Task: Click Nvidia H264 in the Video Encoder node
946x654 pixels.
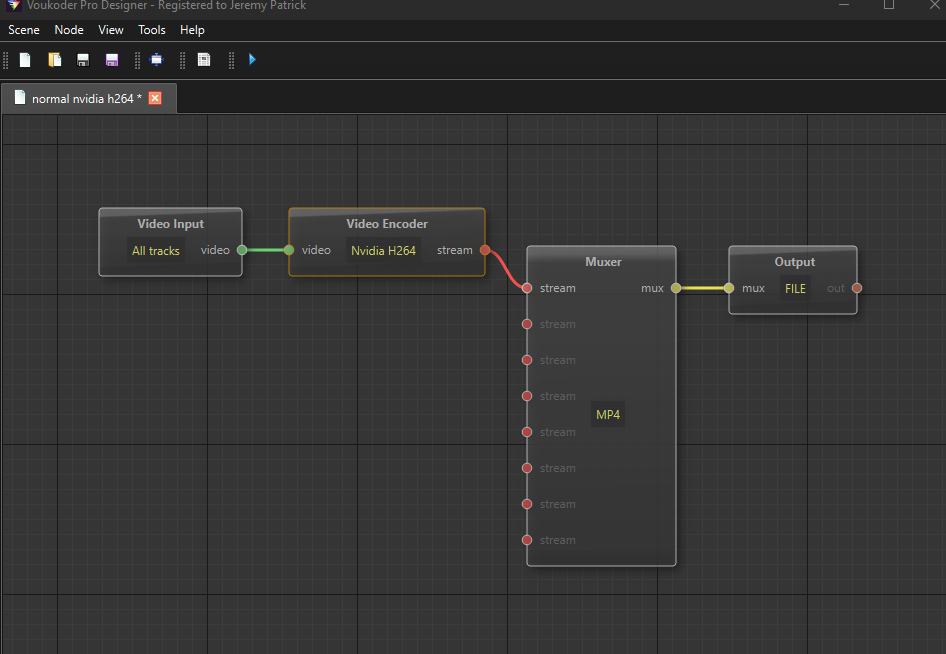Action: click(383, 251)
